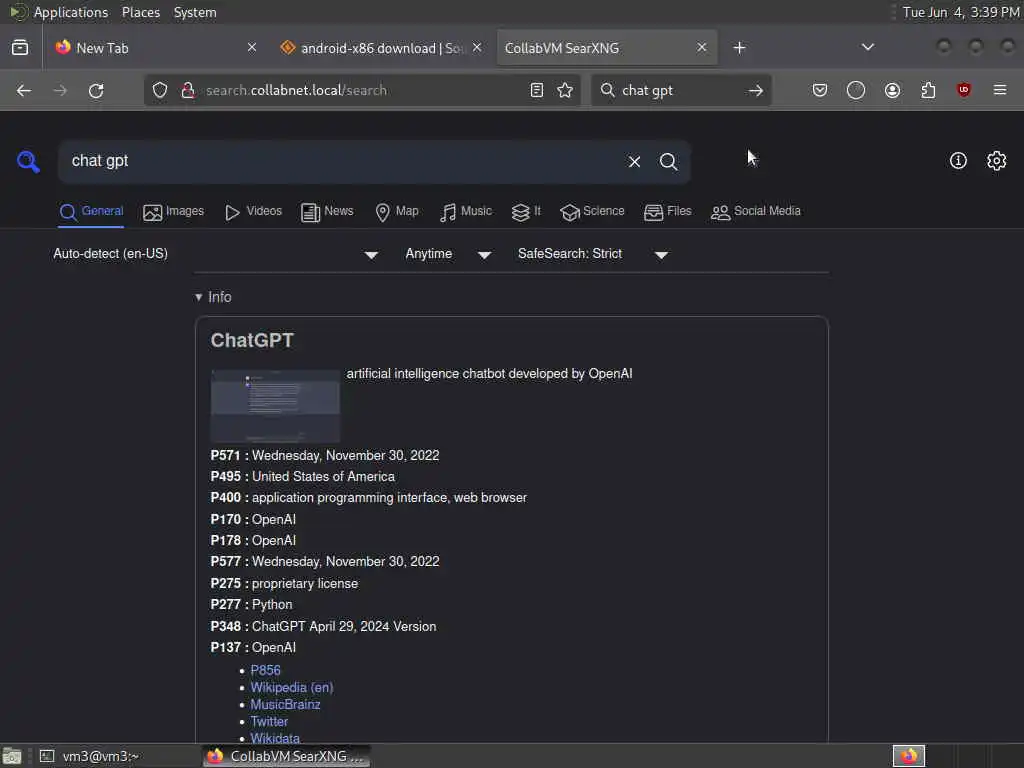Open the Firefox View icon
This screenshot has height=768, width=1024.
coord(20,47)
